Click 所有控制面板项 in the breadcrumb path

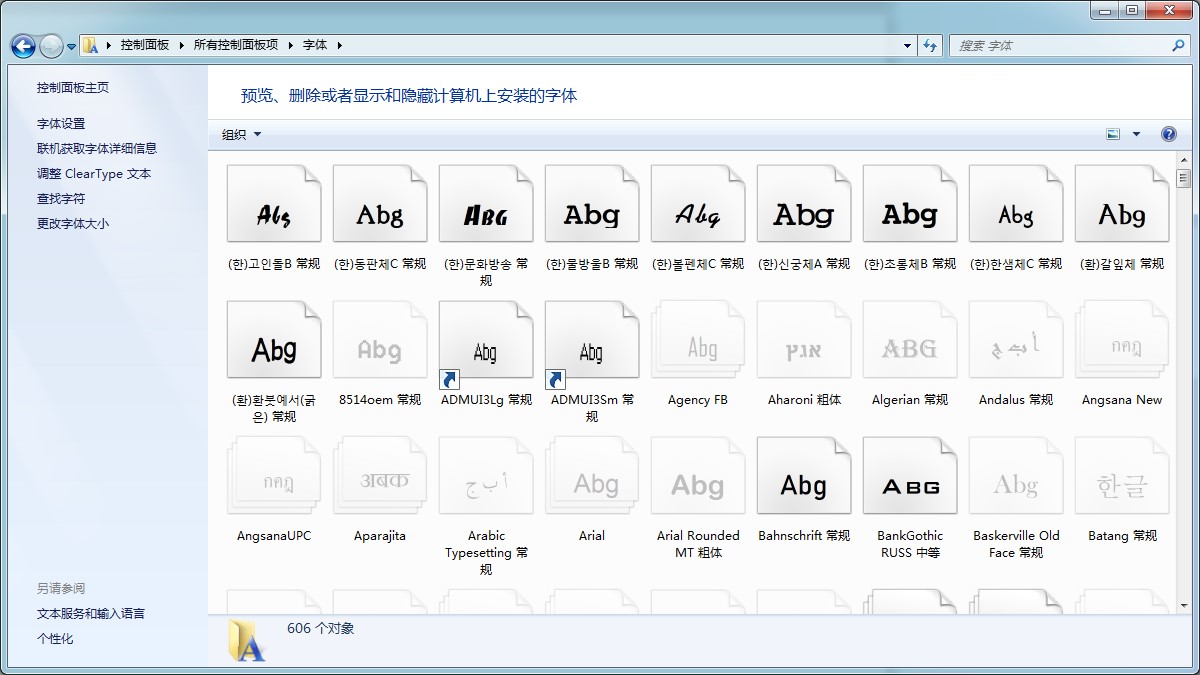(x=236, y=46)
